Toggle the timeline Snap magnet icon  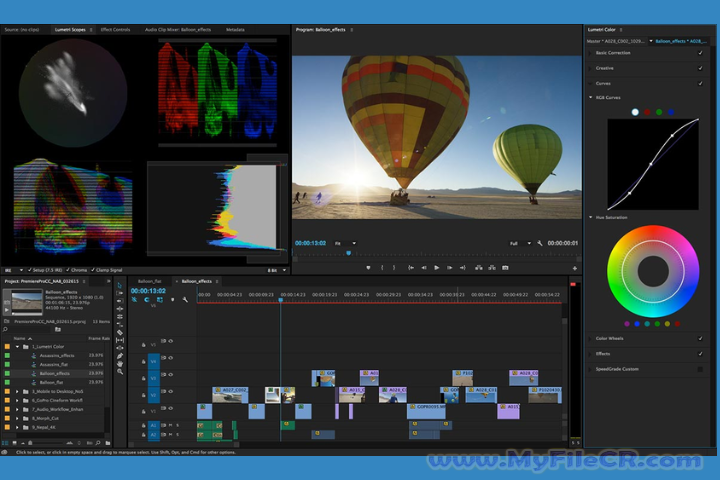pos(146,299)
